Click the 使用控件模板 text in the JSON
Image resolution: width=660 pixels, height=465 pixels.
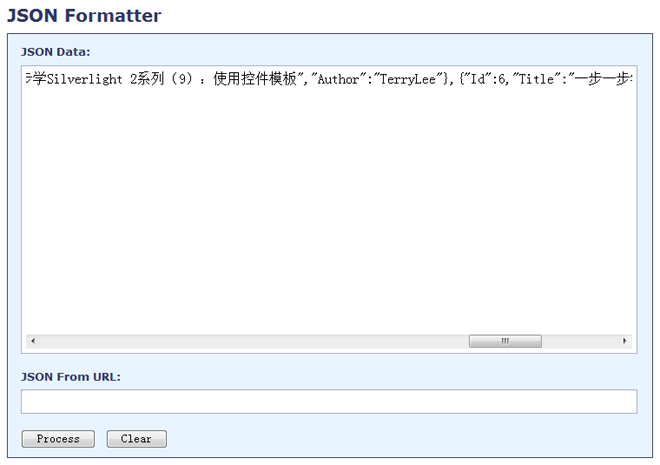[255, 80]
